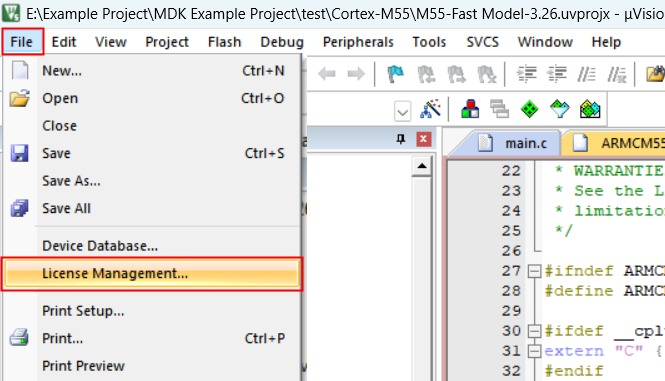This screenshot has height=381, width=665.
Task: Click the Navigate Backwards arrow icon
Action: (x=327, y=74)
